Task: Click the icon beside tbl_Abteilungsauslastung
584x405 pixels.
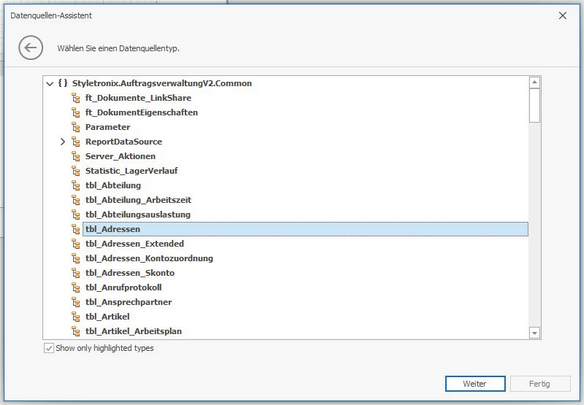Action: [76, 215]
